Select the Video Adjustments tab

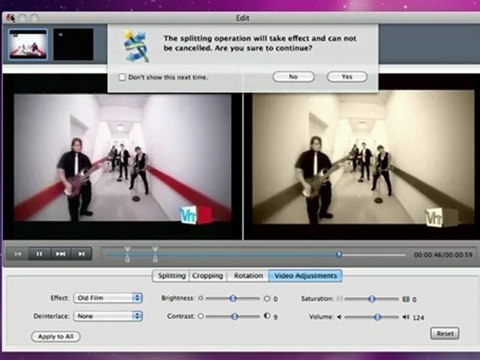[305, 276]
